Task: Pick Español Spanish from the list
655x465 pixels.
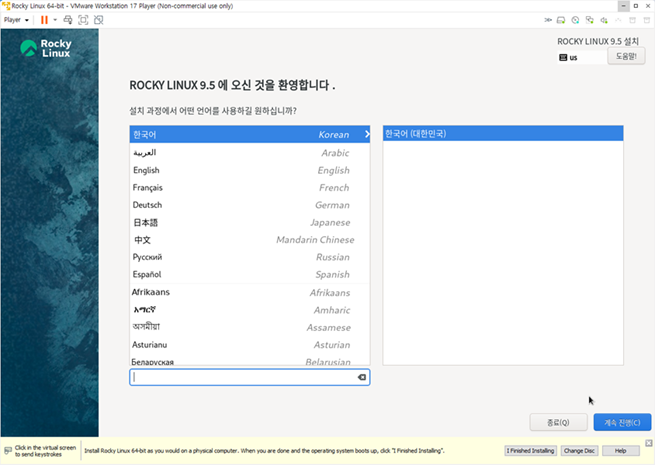Action: [250, 274]
